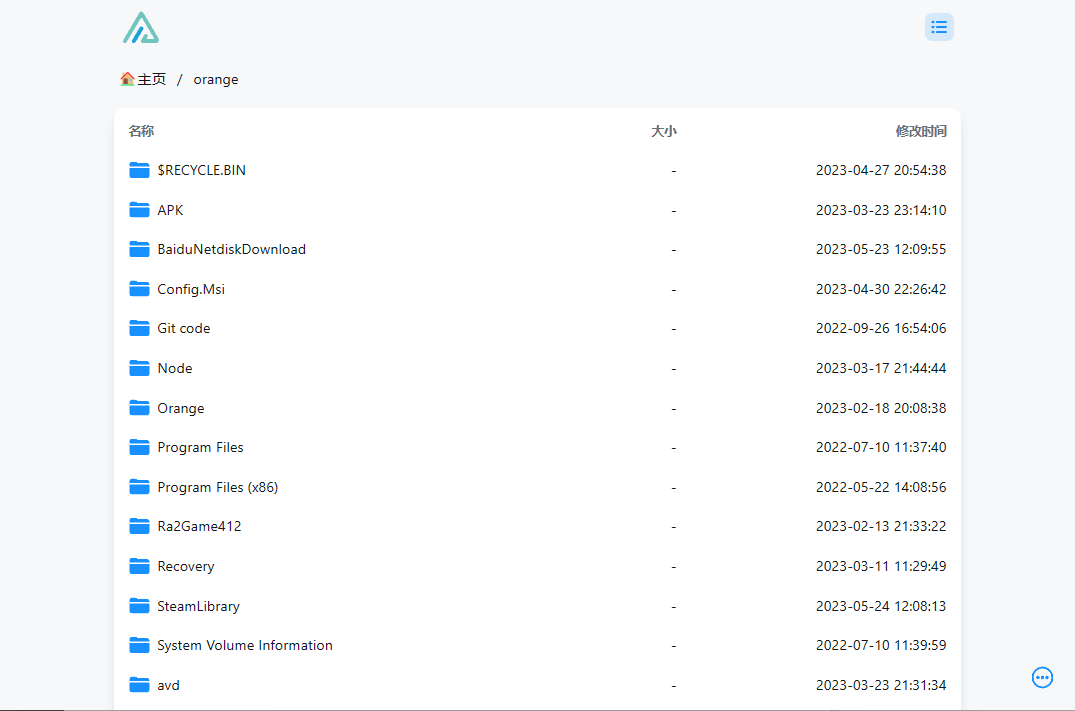
Task: Click the Git code folder icon
Action: [x=139, y=328]
